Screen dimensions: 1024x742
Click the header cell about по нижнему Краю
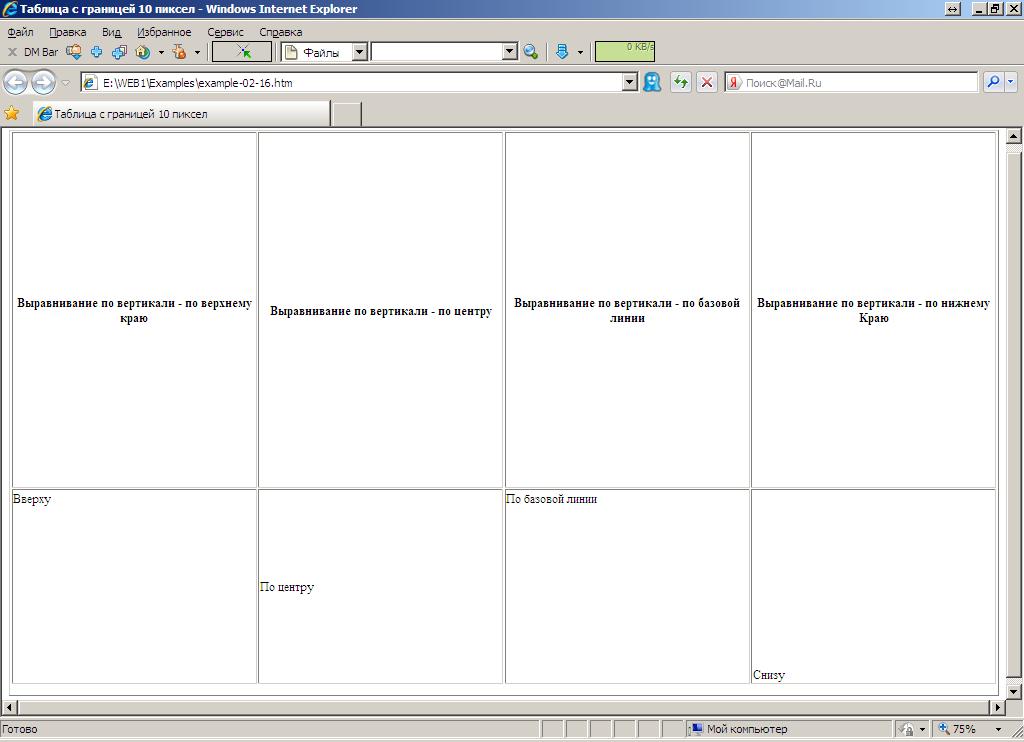874,310
